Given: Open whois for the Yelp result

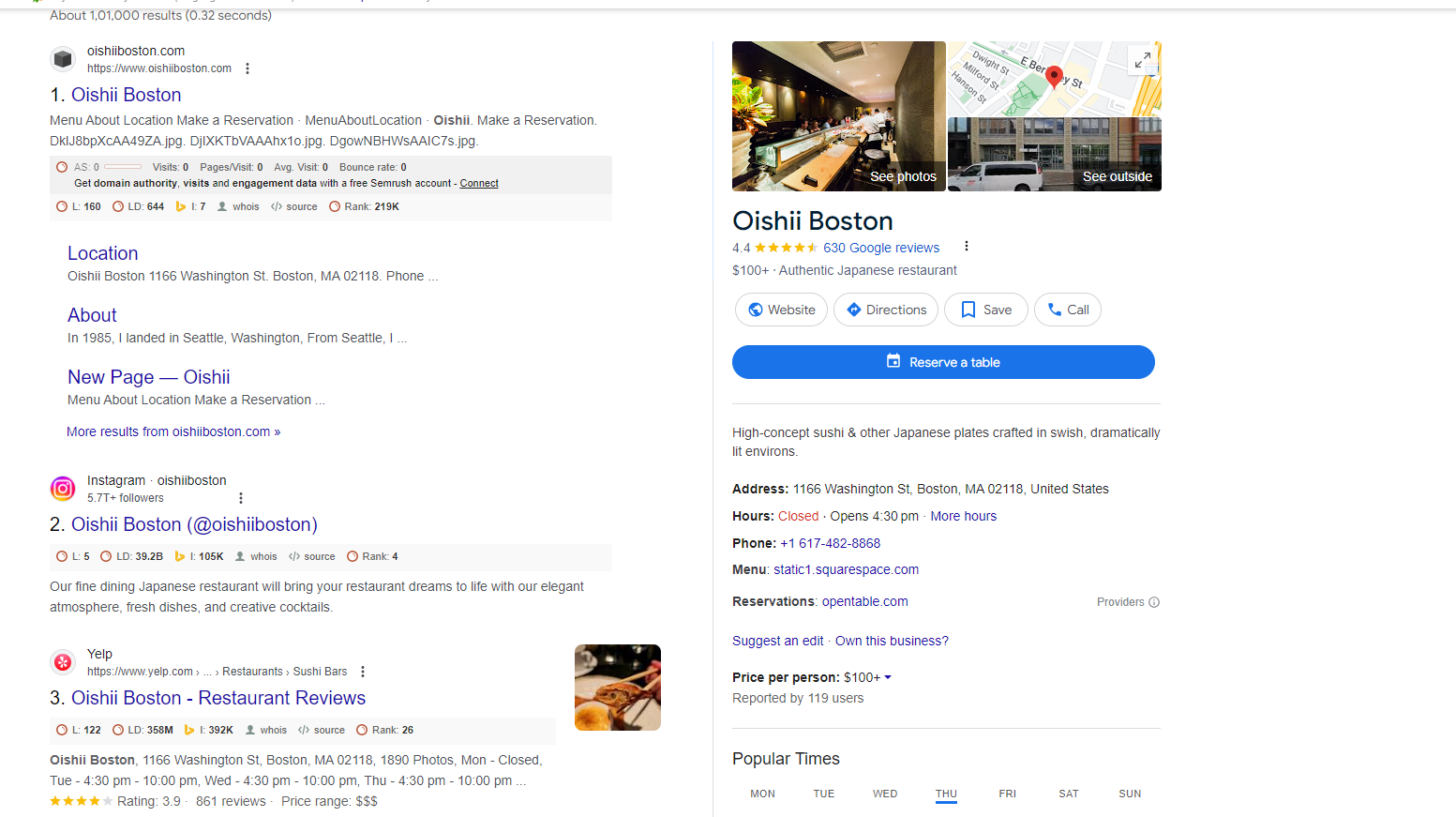Looking at the screenshot, I should pos(266,730).
